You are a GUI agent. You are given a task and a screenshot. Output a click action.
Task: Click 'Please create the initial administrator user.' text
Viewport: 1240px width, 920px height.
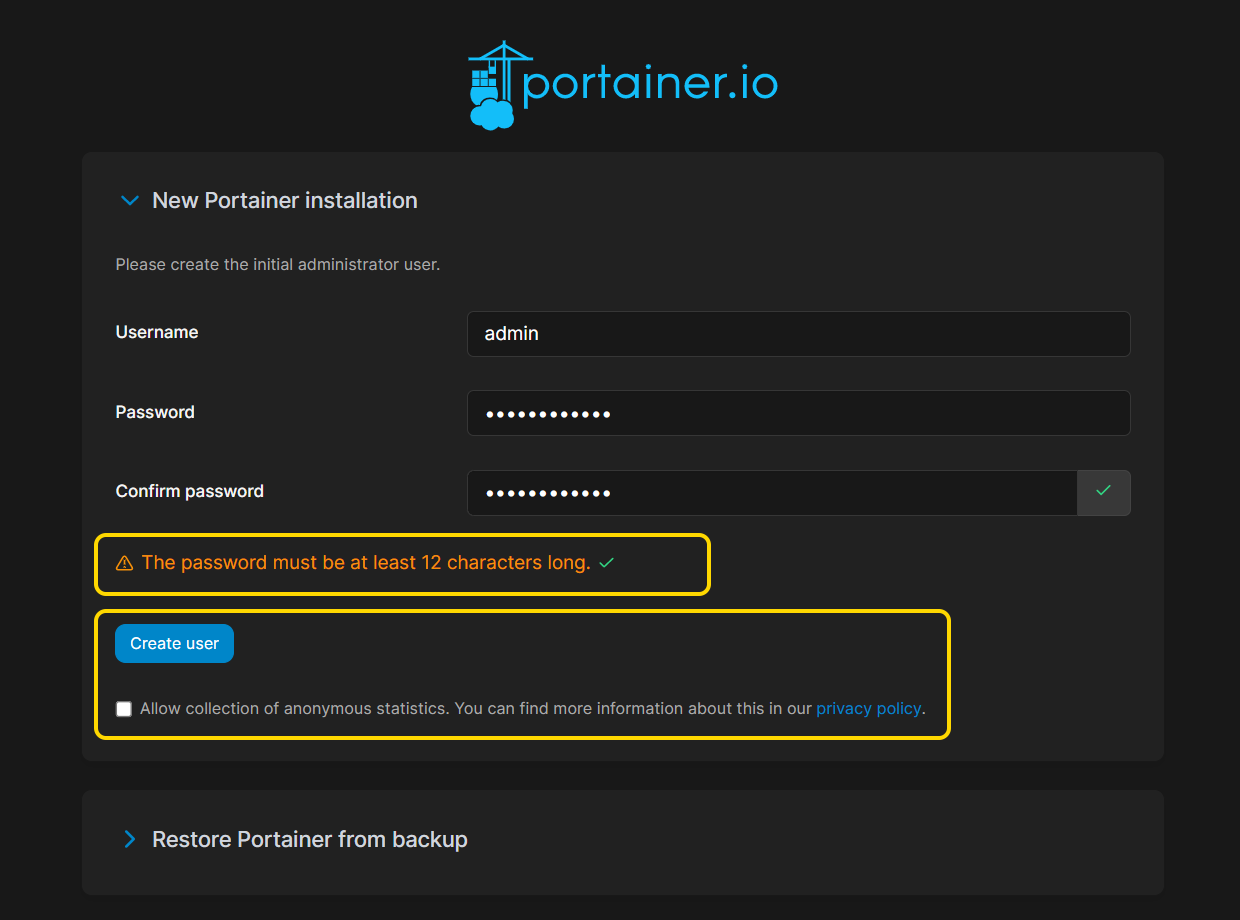click(x=278, y=265)
